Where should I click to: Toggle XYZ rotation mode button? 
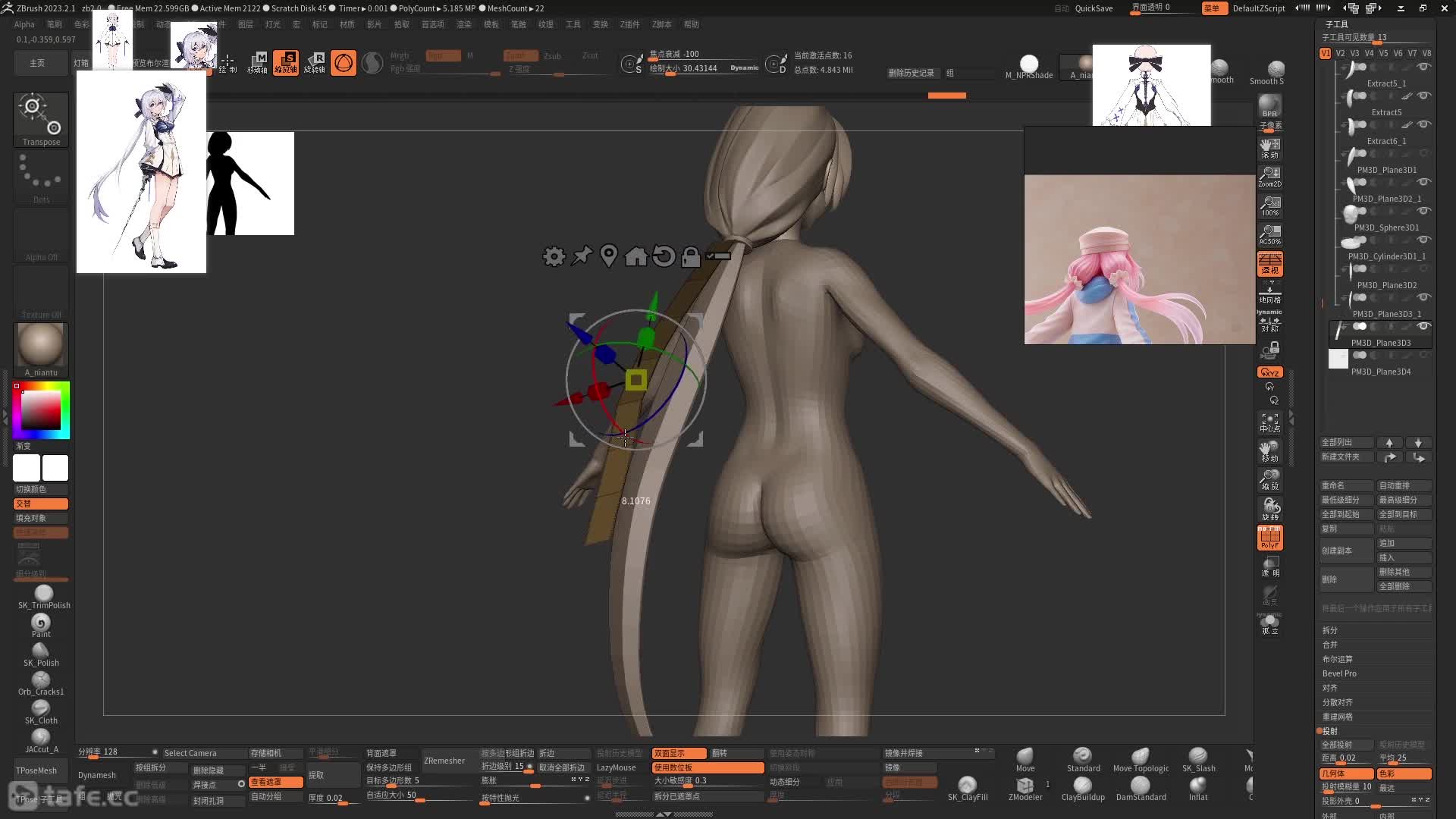tap(1269, 372)
